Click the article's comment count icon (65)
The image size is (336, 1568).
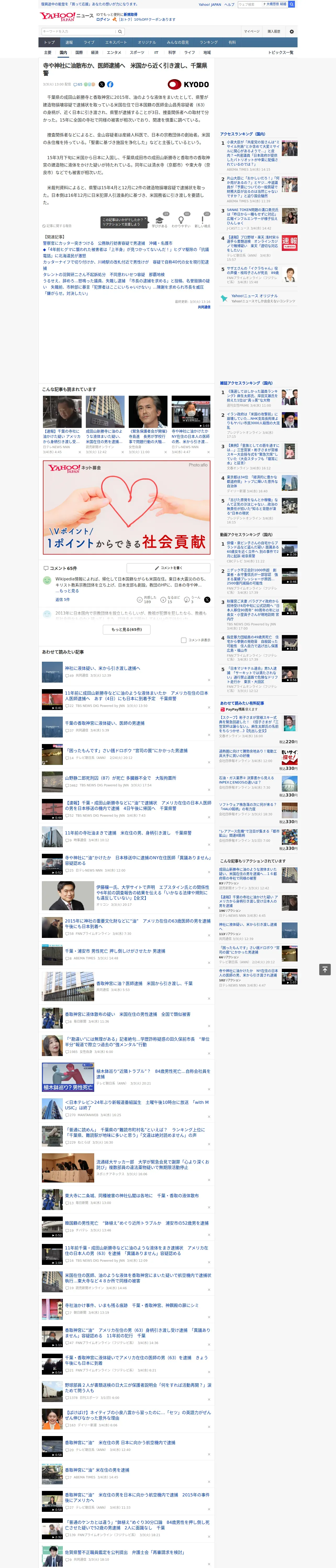click(x=77, y=85)
